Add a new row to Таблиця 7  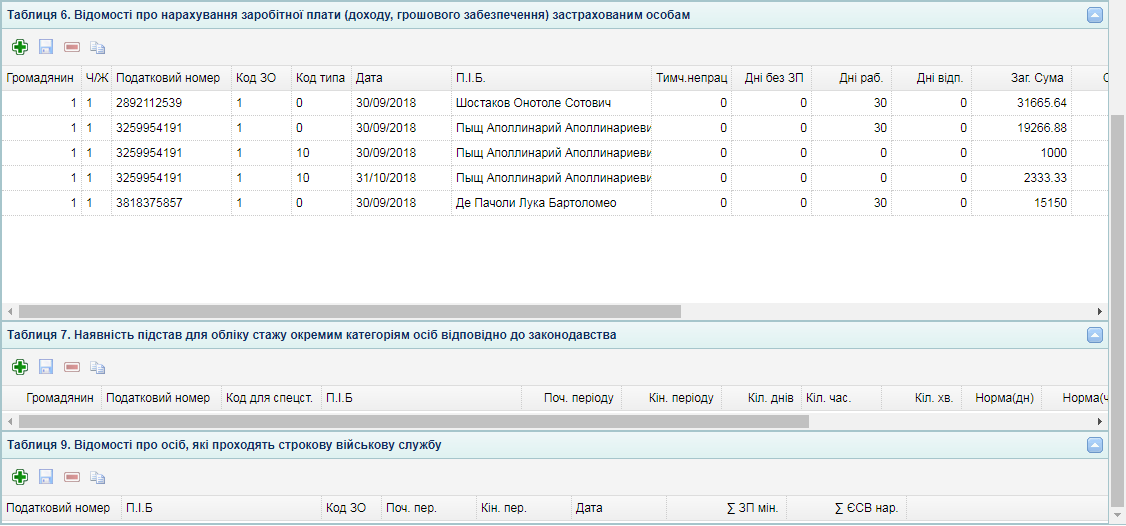pos(20,367)
